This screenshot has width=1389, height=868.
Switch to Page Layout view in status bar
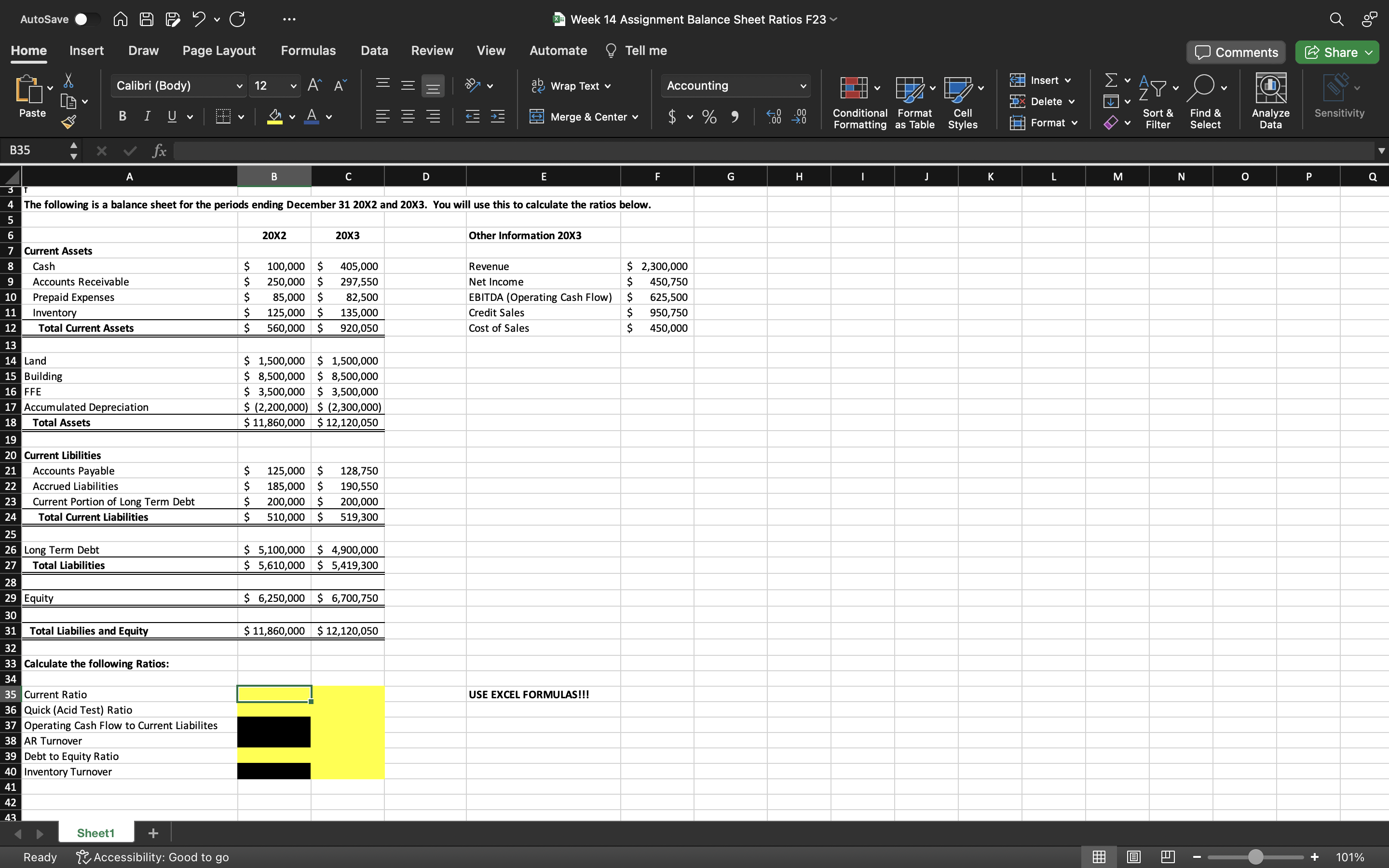(x=1133, y=856)
